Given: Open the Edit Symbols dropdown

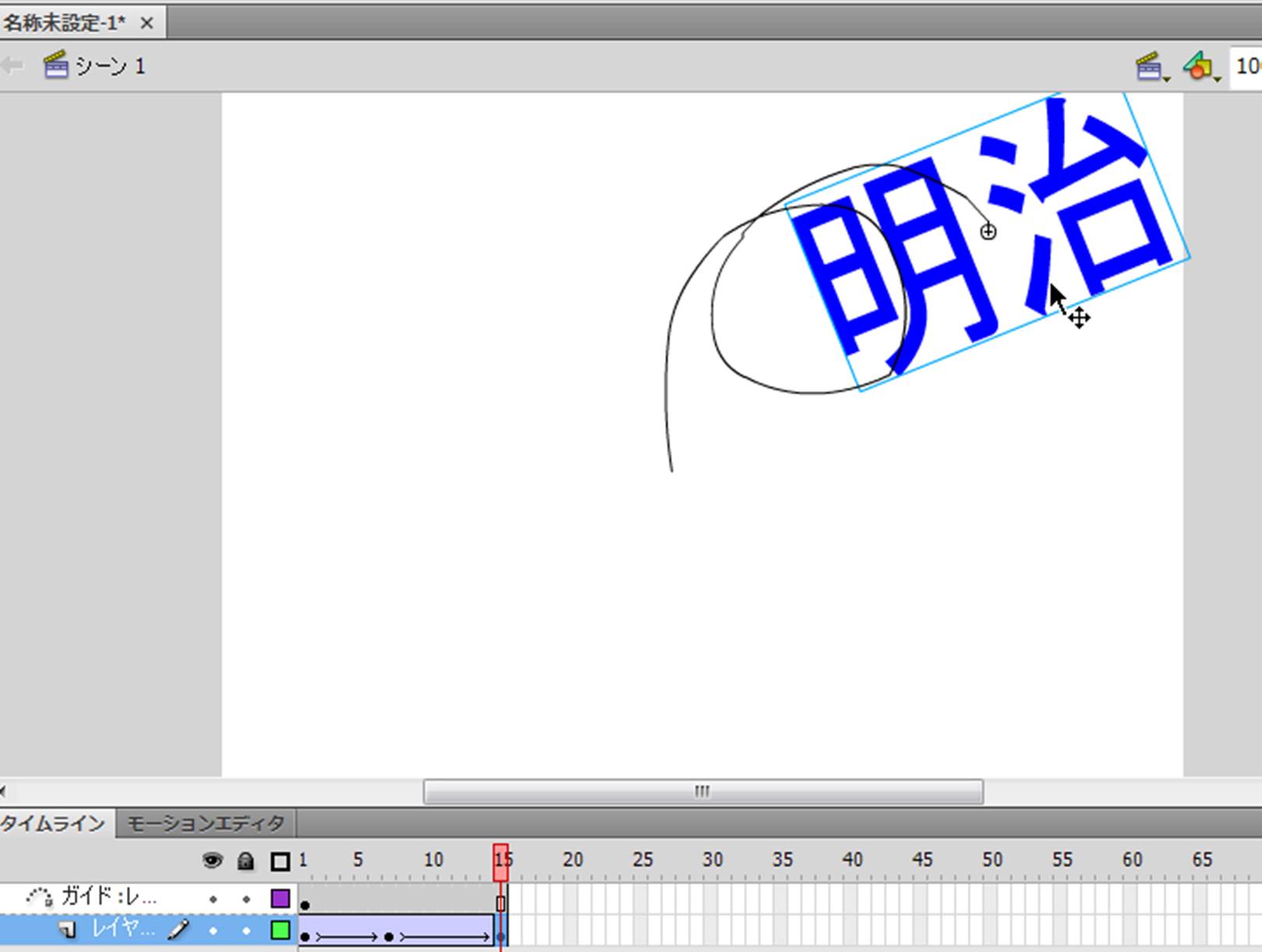Looking at the screenshot, I should [x=1201, y=68].
